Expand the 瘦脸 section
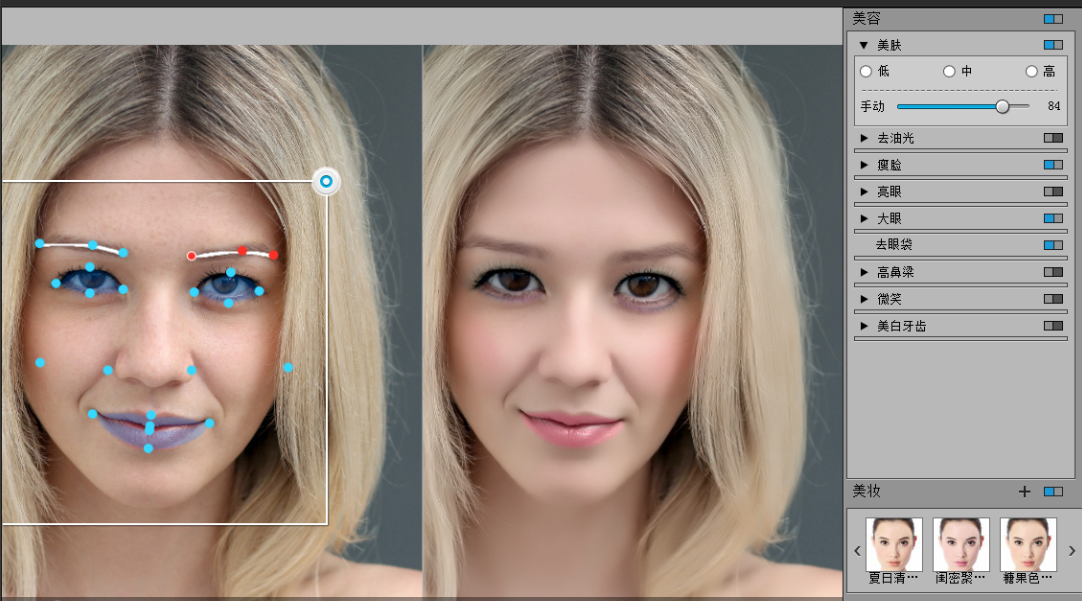The width and height of the screenshot is (1082, 601). [864, 165]
